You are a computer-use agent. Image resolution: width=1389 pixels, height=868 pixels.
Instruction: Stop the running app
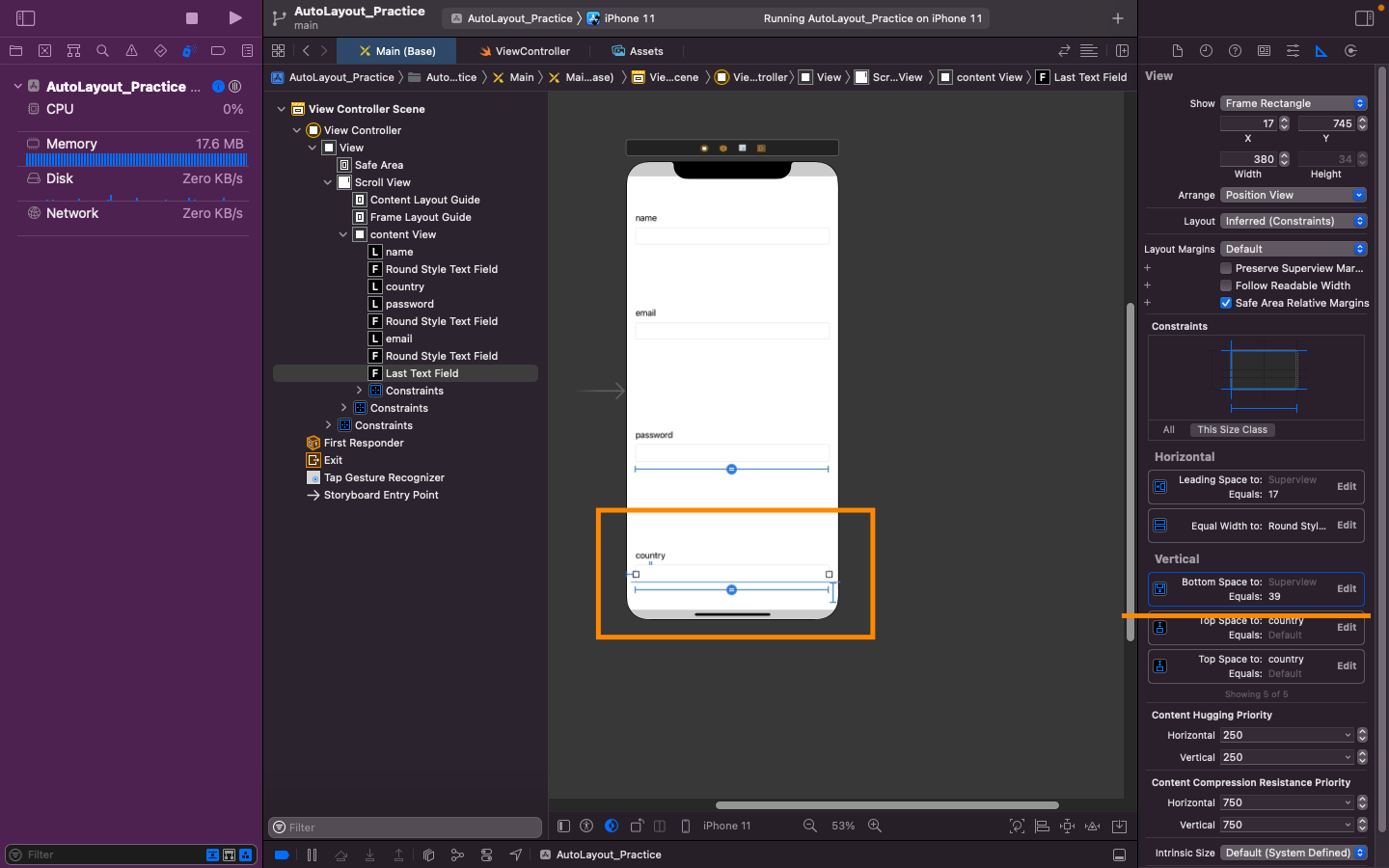[x=192, y=18]
